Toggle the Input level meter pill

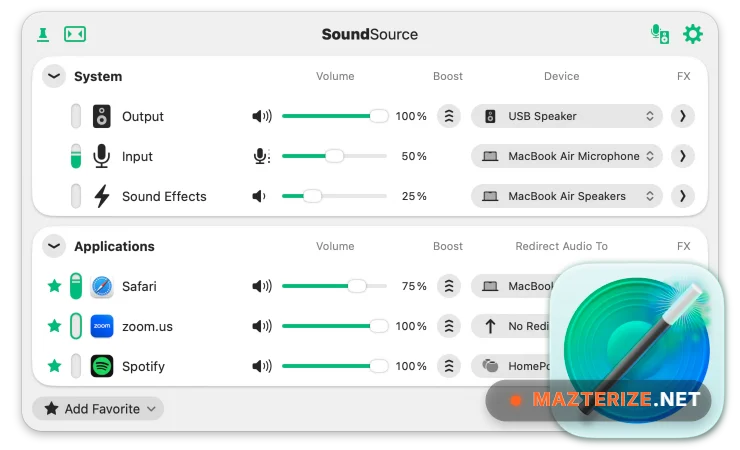click(x=76, y=156)
